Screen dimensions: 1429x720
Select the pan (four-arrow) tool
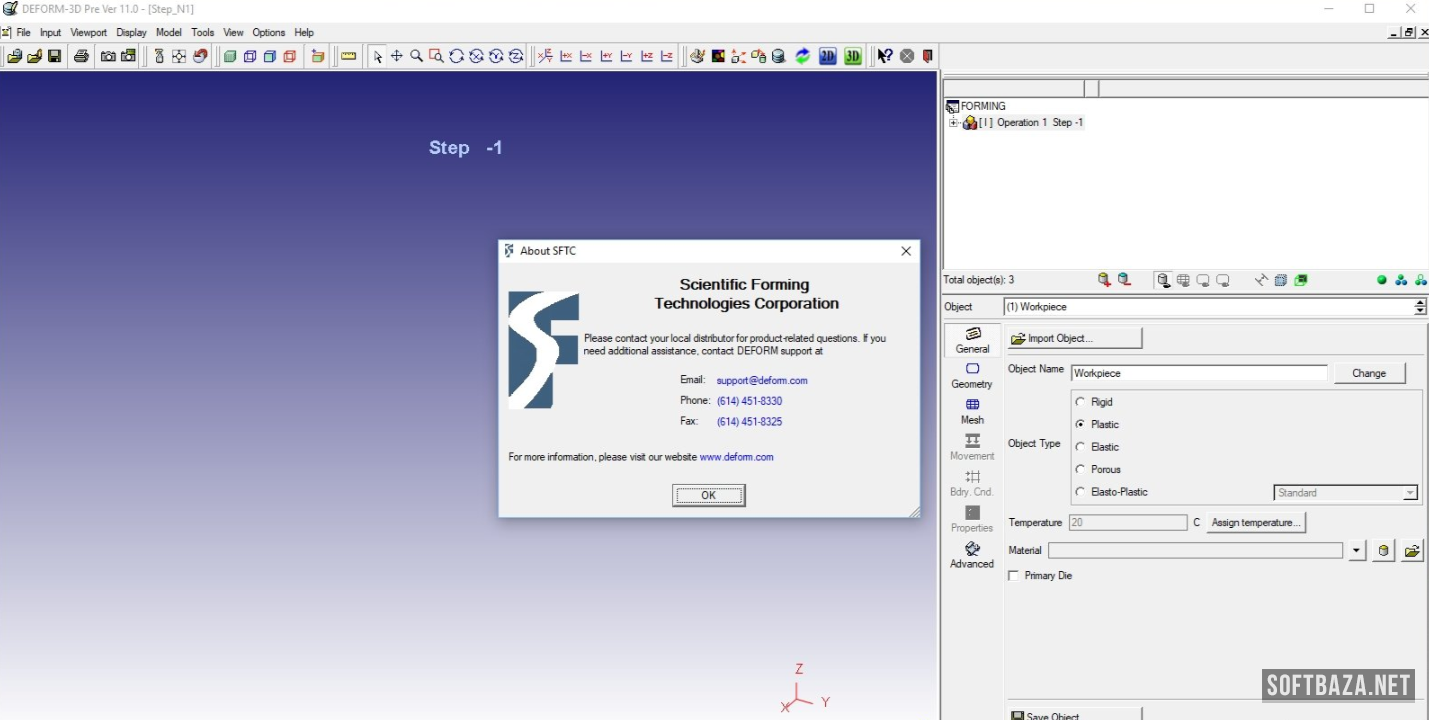tap(396, 56)
